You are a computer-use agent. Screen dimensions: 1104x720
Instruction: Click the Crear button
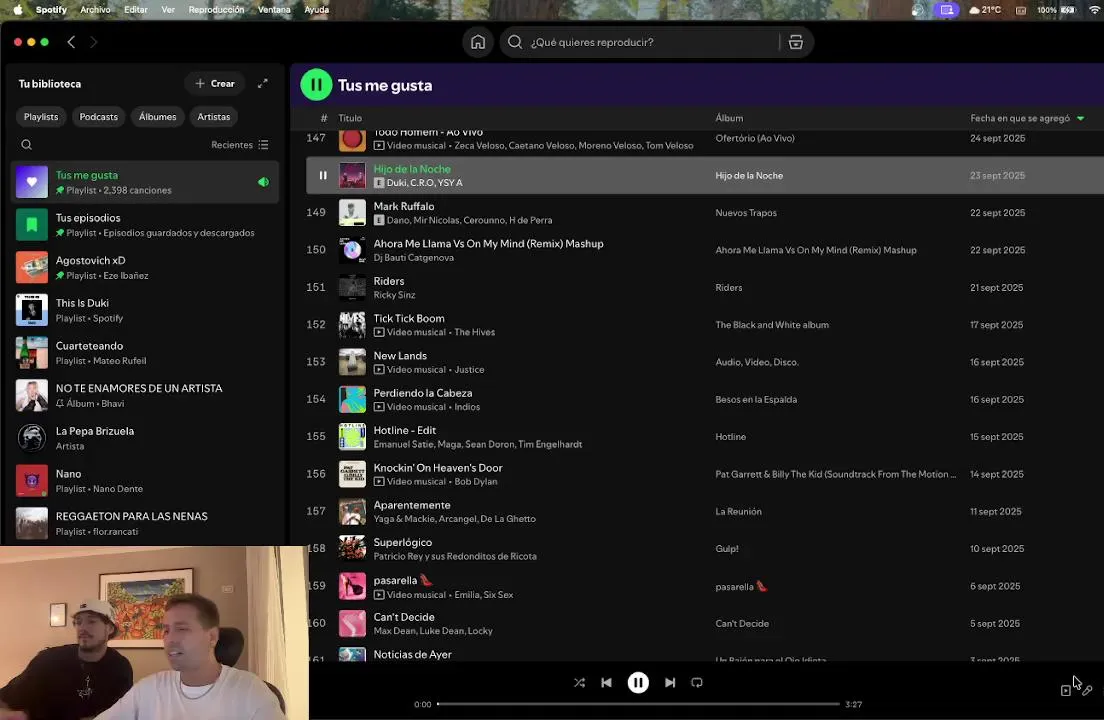(x=215, y=84)
